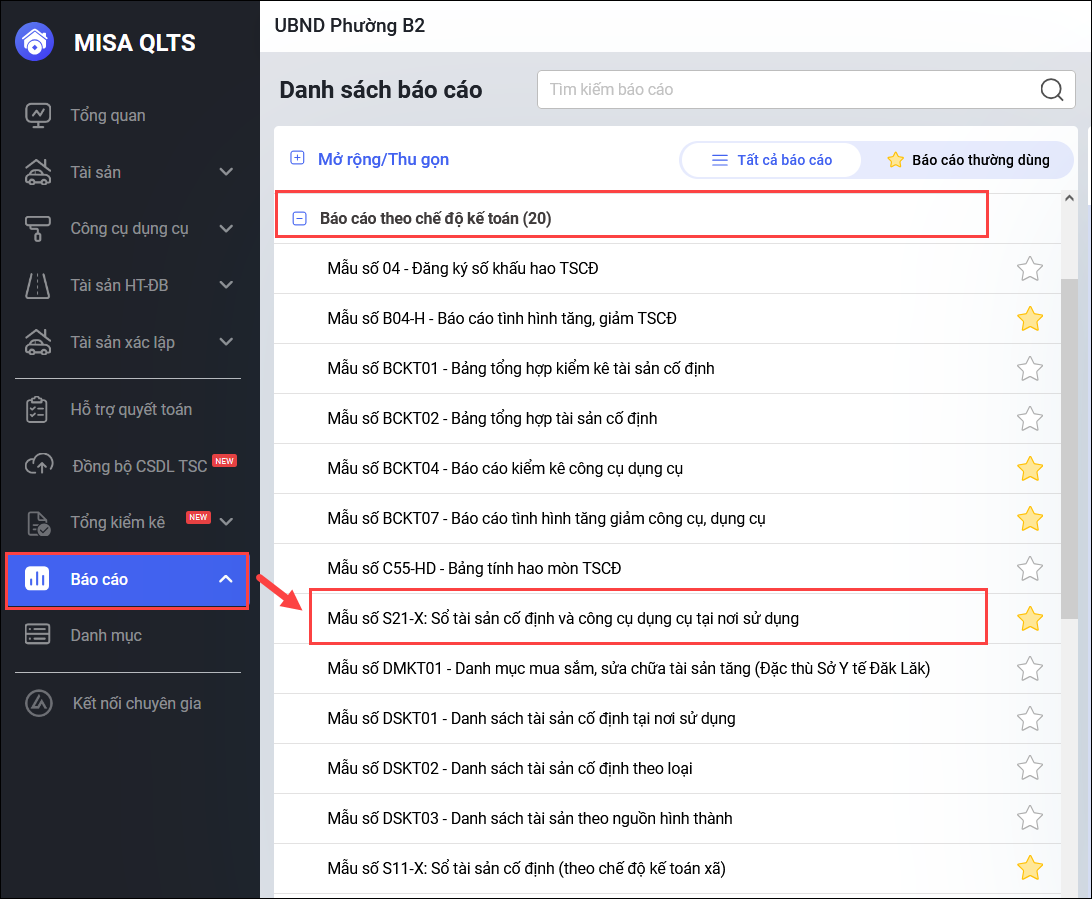Open Đồng bộ CSDL TSC menu item

click(140, 466)
